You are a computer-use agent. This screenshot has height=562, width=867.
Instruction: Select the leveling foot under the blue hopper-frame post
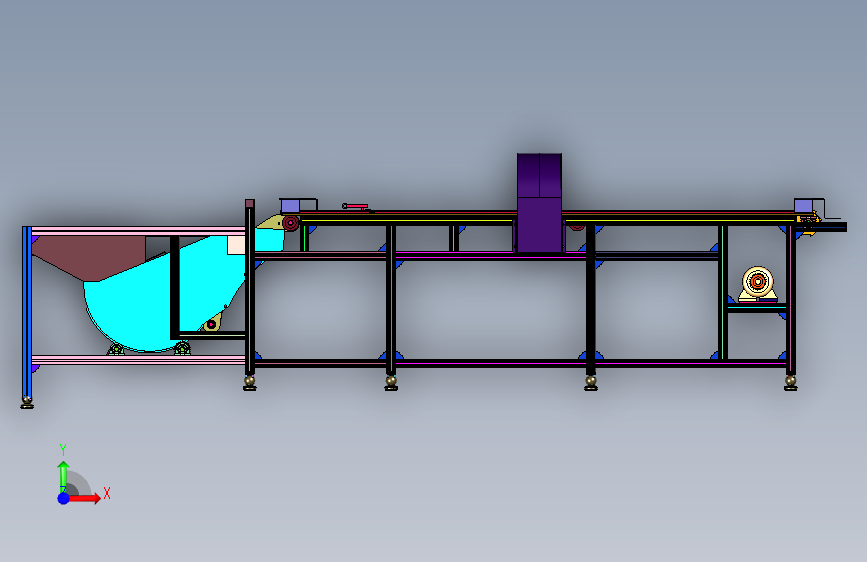(x=27, y=402)
